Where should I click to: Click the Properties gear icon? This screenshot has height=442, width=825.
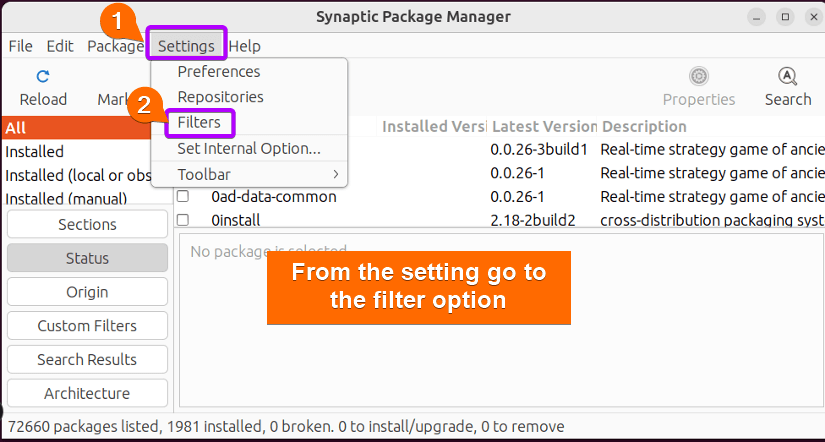[x=699, y=77]
